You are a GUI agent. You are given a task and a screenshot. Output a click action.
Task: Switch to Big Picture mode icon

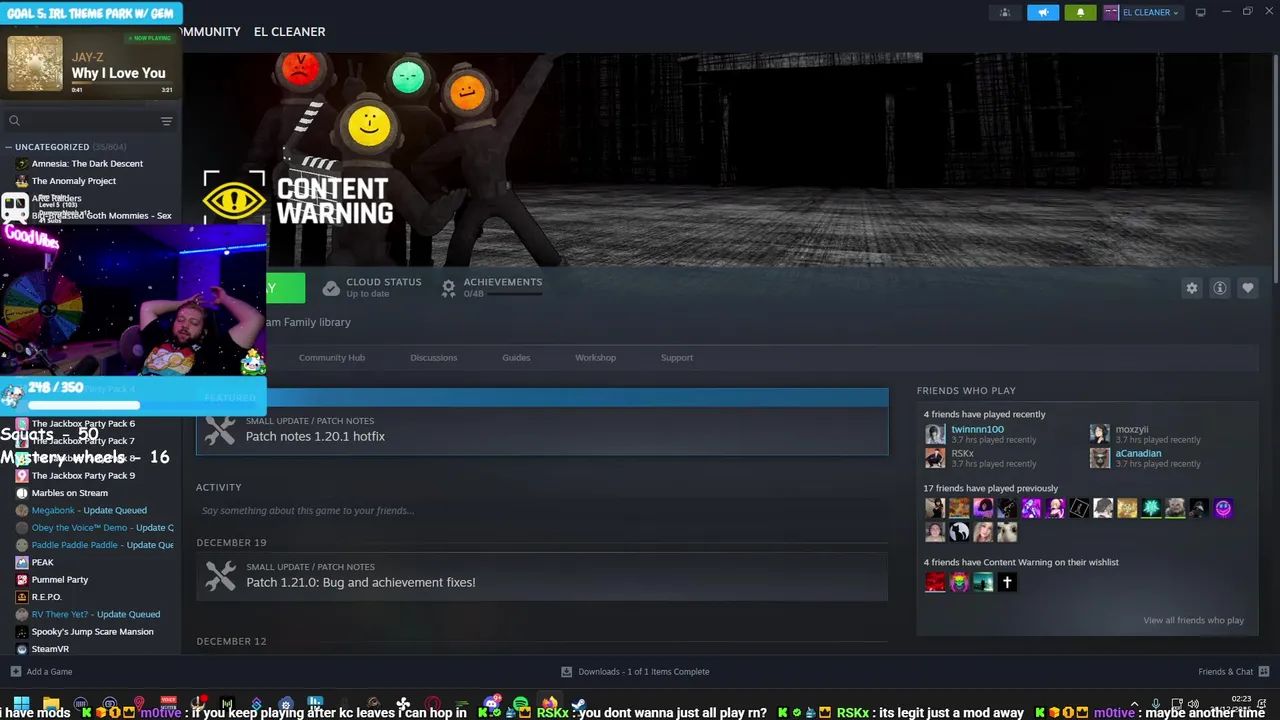pyautogui.click(x=1200, y=12)
